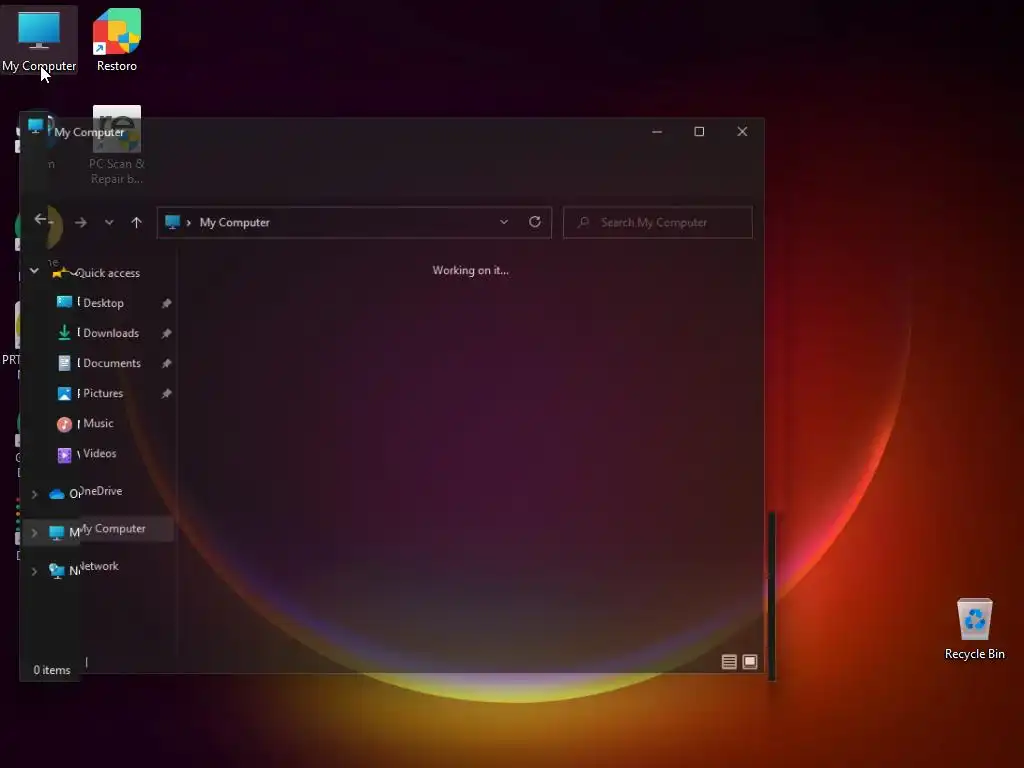Image resolution: width=1024 pixels, height=768 pixels.
Task: Refresh the My Computer view
Action: point(534,222)
